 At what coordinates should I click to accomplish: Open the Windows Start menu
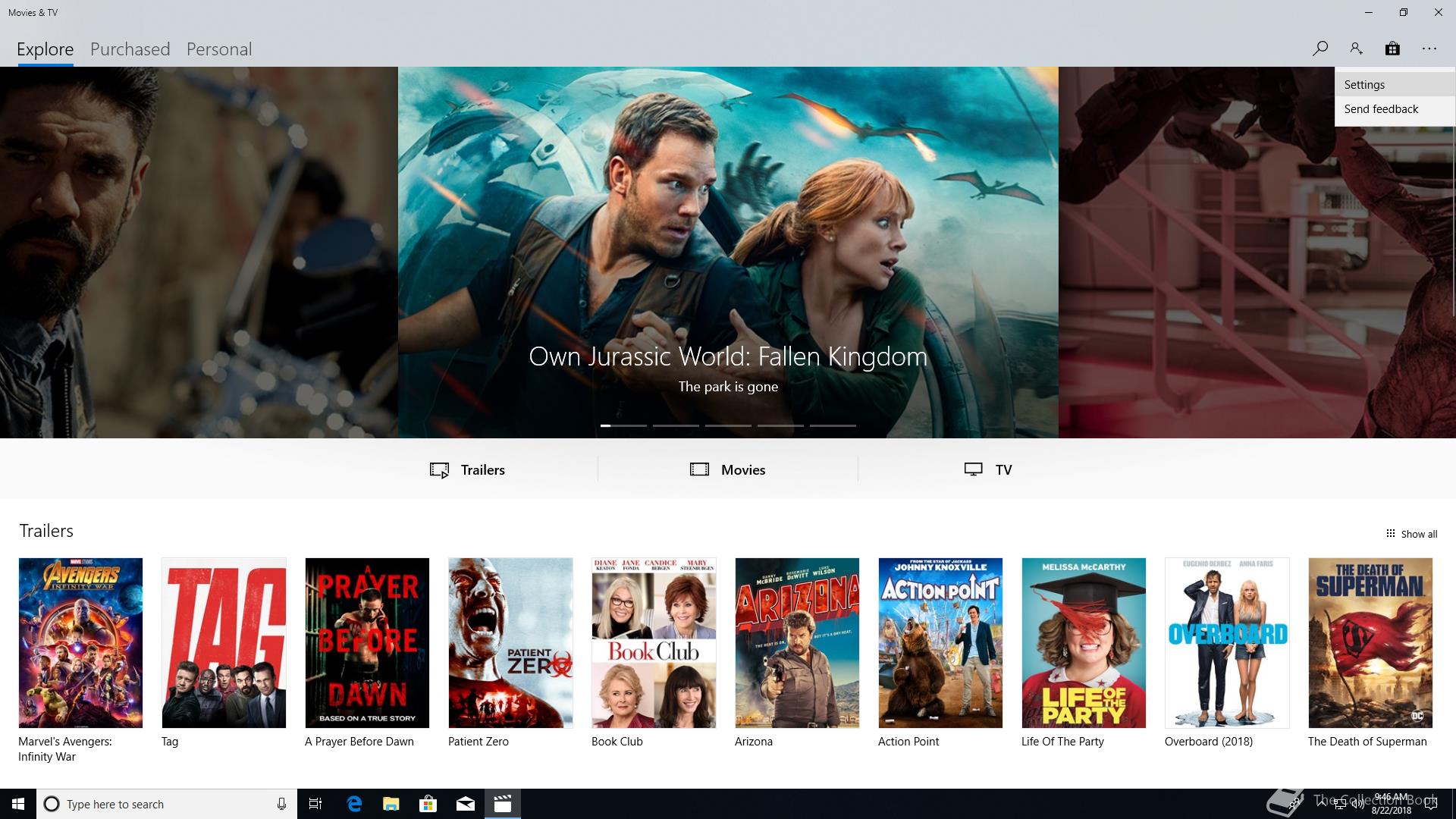click(18, 804)
